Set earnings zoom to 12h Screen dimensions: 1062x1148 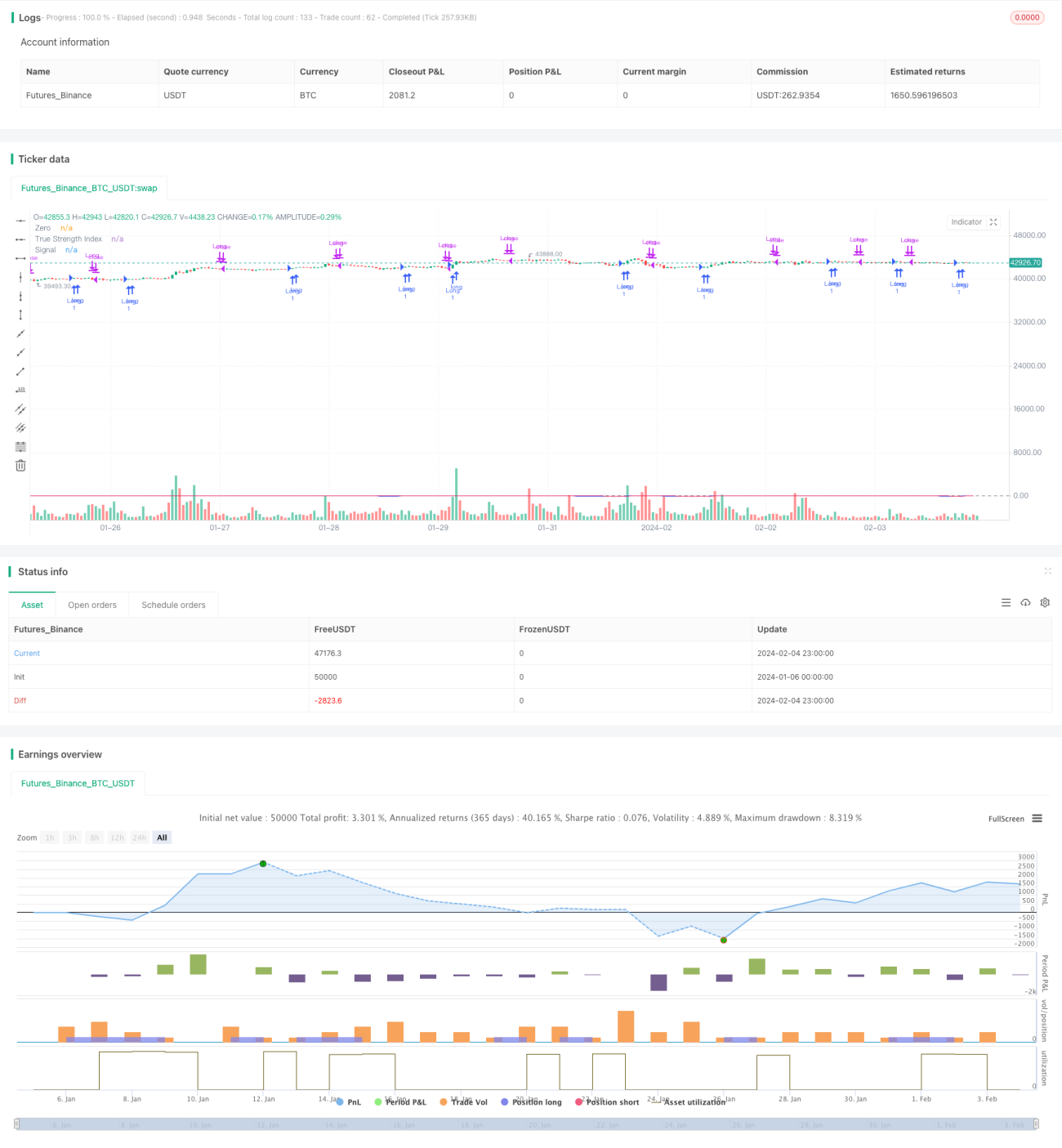(117, 838)
